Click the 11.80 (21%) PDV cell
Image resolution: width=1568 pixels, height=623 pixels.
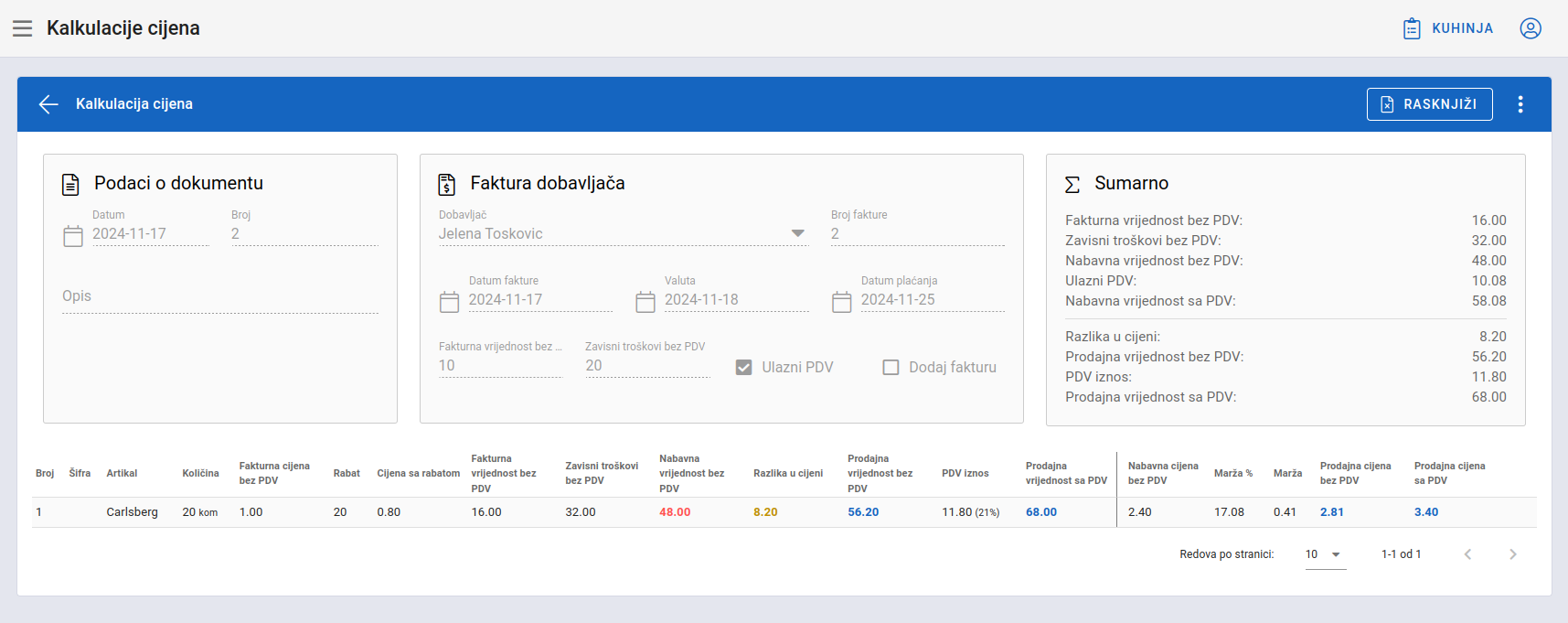pos(971,512)
